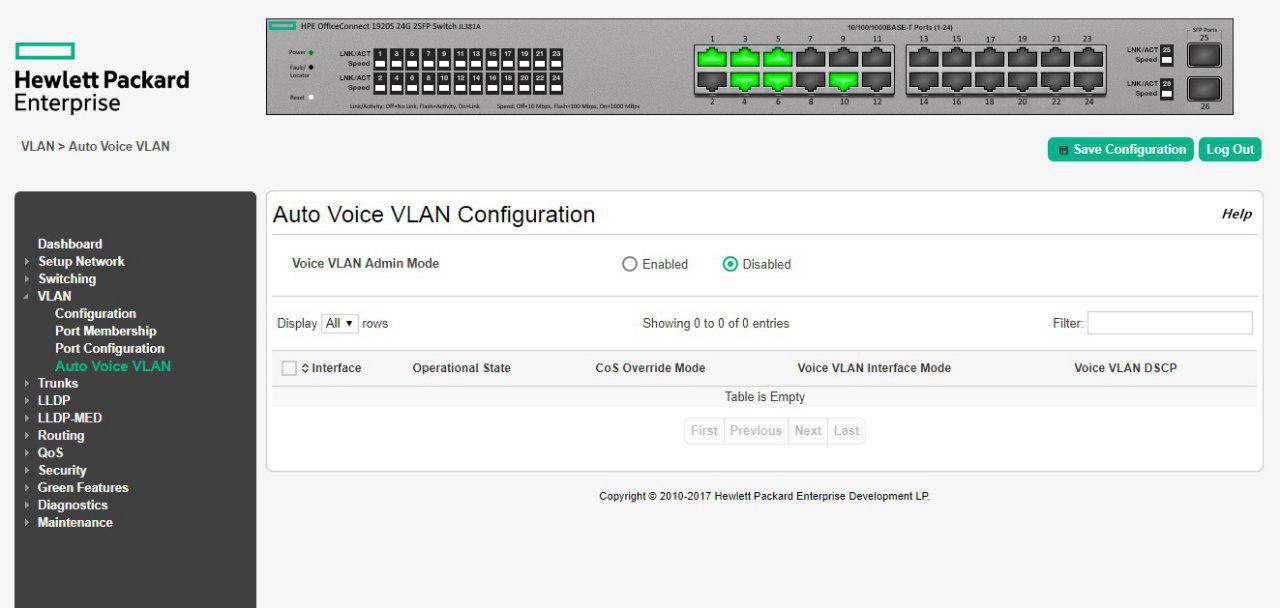This screenshot has height=608, width=1280.
Task: Click port 24 on the switch graphic
Action: click(x=1089, y=81)
